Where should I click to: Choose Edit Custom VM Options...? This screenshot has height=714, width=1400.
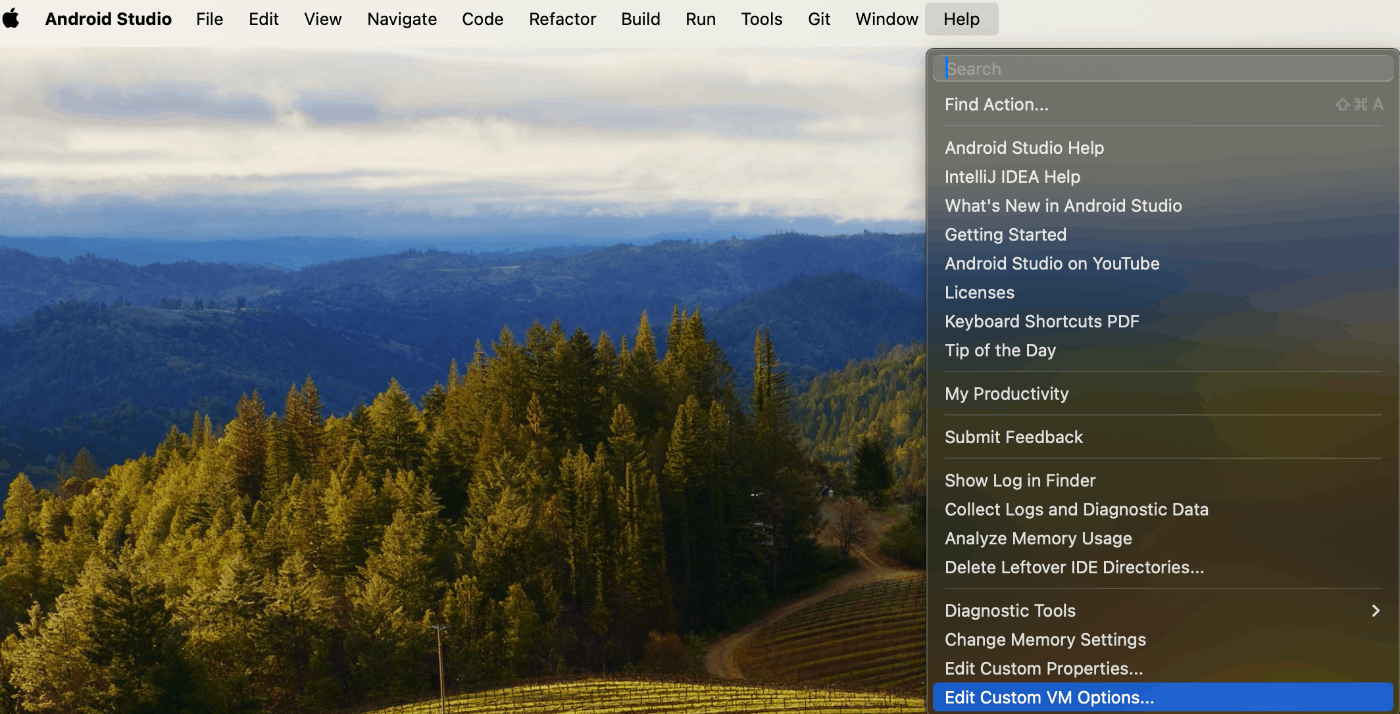pyautogui.click(x=1163, y=697)
